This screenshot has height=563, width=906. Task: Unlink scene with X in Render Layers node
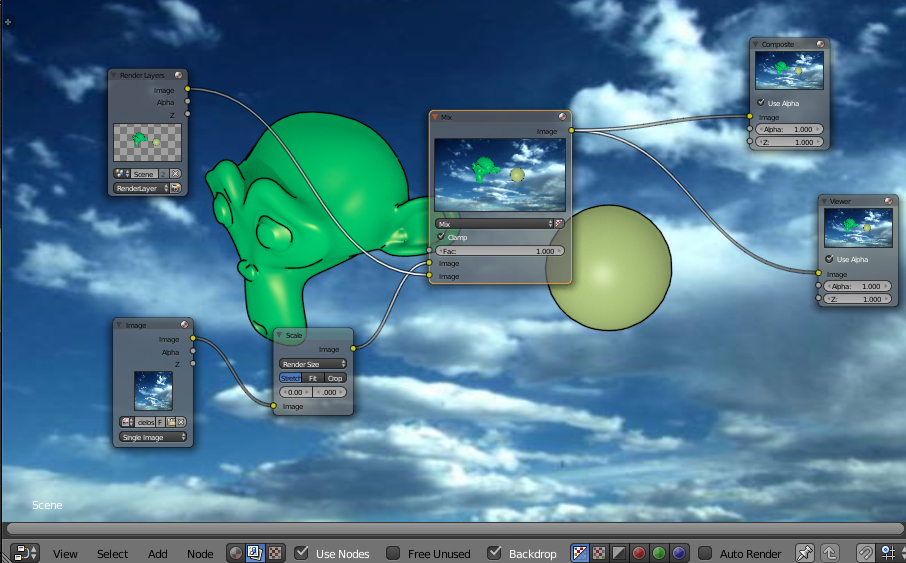tap(176, 173)
